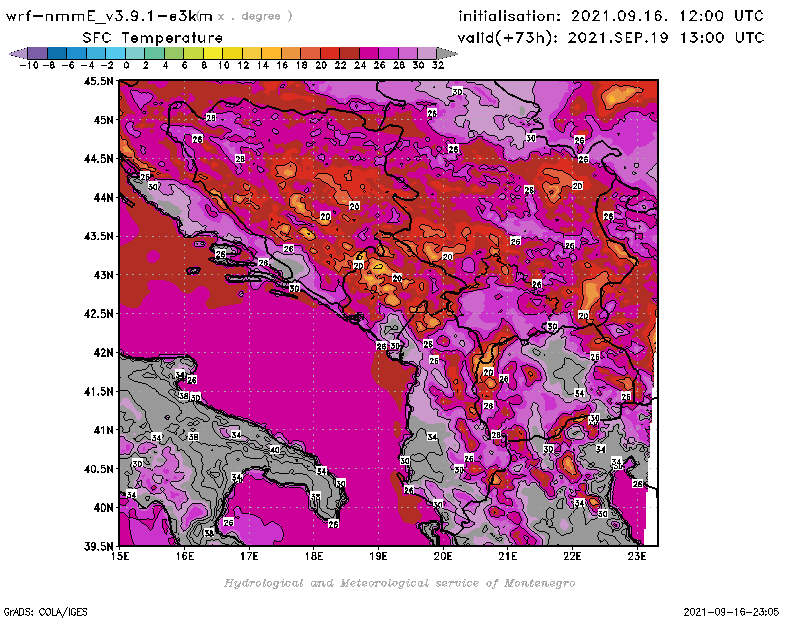Pick the orange legend swatch between 16 and 18

pos(290,53)
